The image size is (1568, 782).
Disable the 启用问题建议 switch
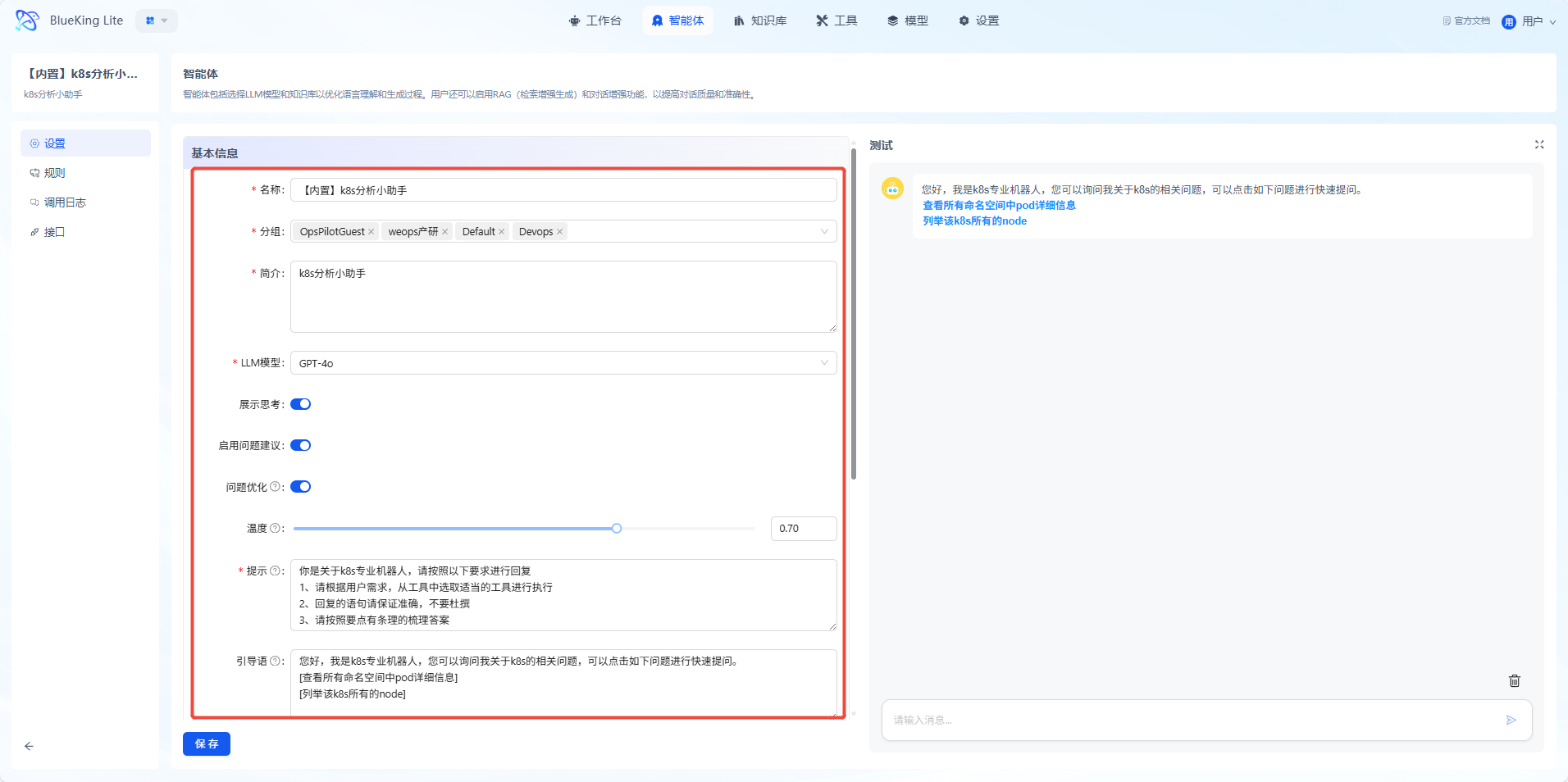pyautogui.click(x=301, y=446)
